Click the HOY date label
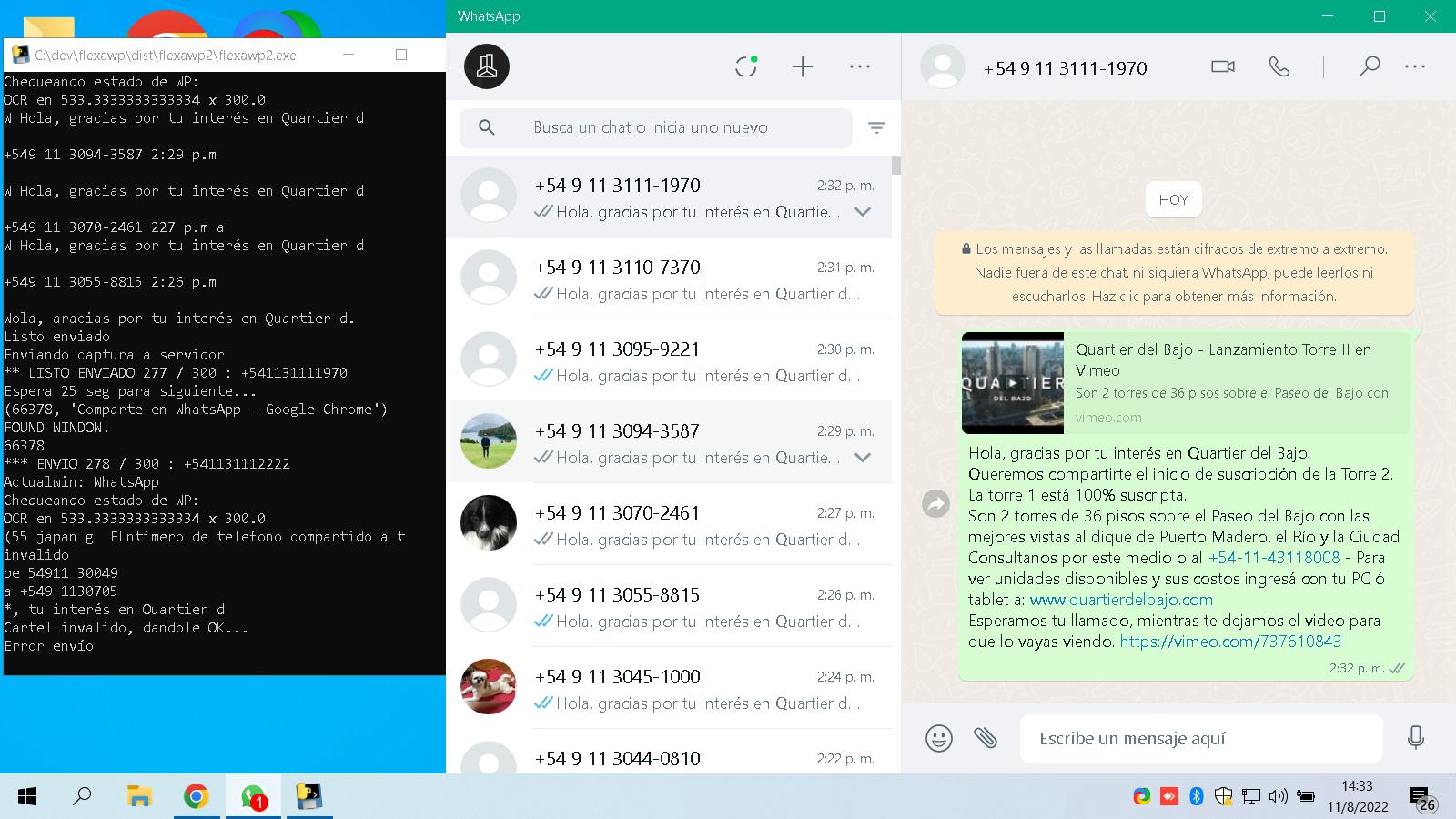This screenshot has height=819, width=1456. [x=1174, y=200]
